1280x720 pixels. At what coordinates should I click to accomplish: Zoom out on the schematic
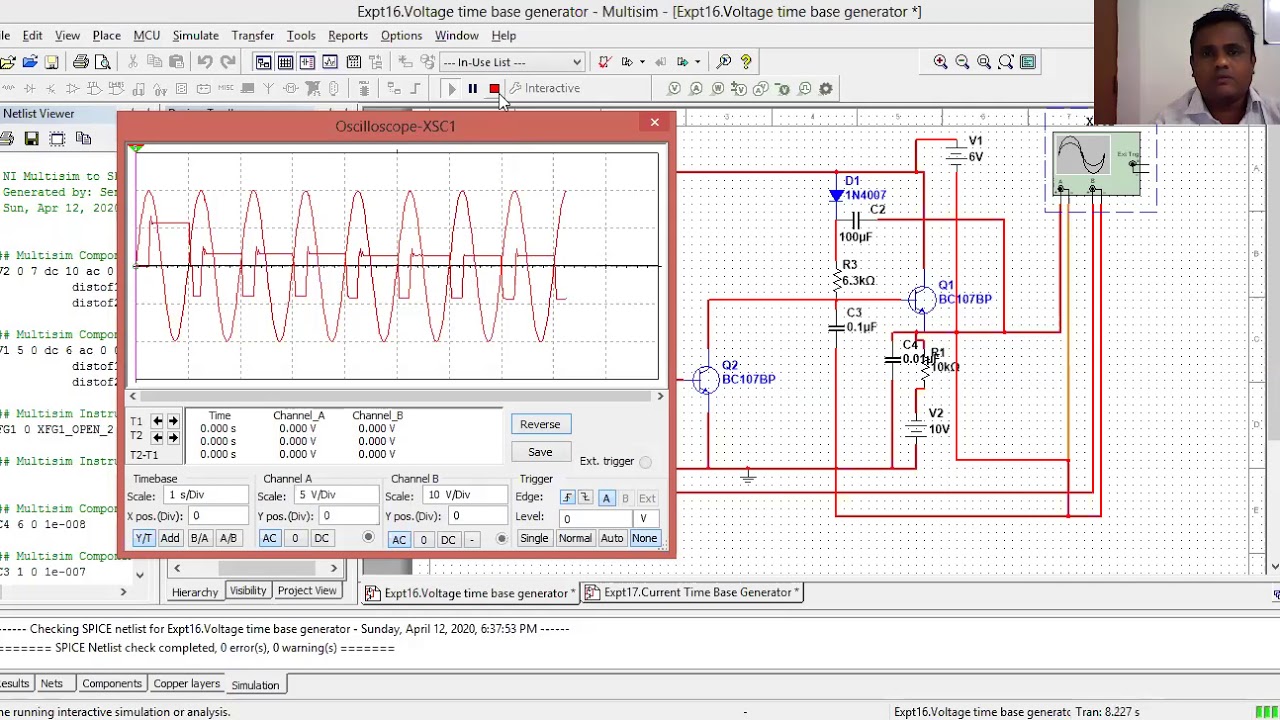point(962,62)
